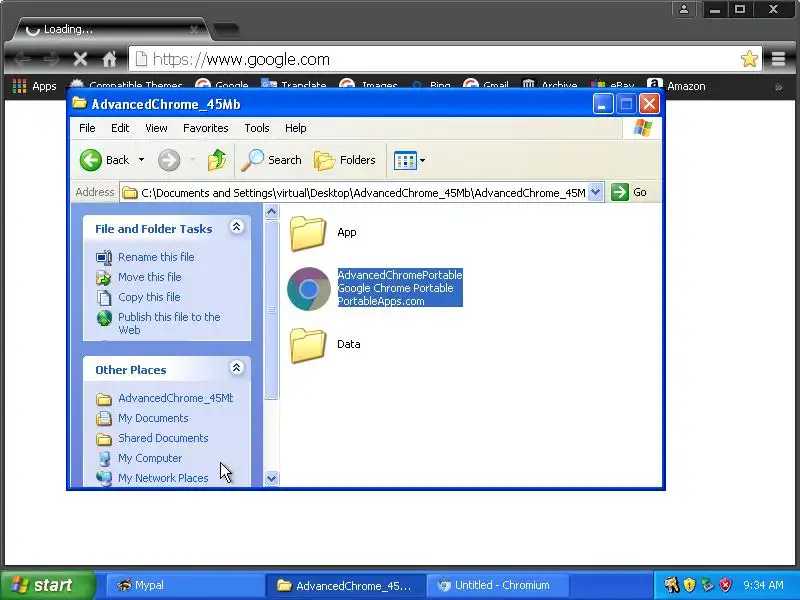Select the Loading tab in Chromium
This screenshot has height=600, width=800.
pos(112,29)
